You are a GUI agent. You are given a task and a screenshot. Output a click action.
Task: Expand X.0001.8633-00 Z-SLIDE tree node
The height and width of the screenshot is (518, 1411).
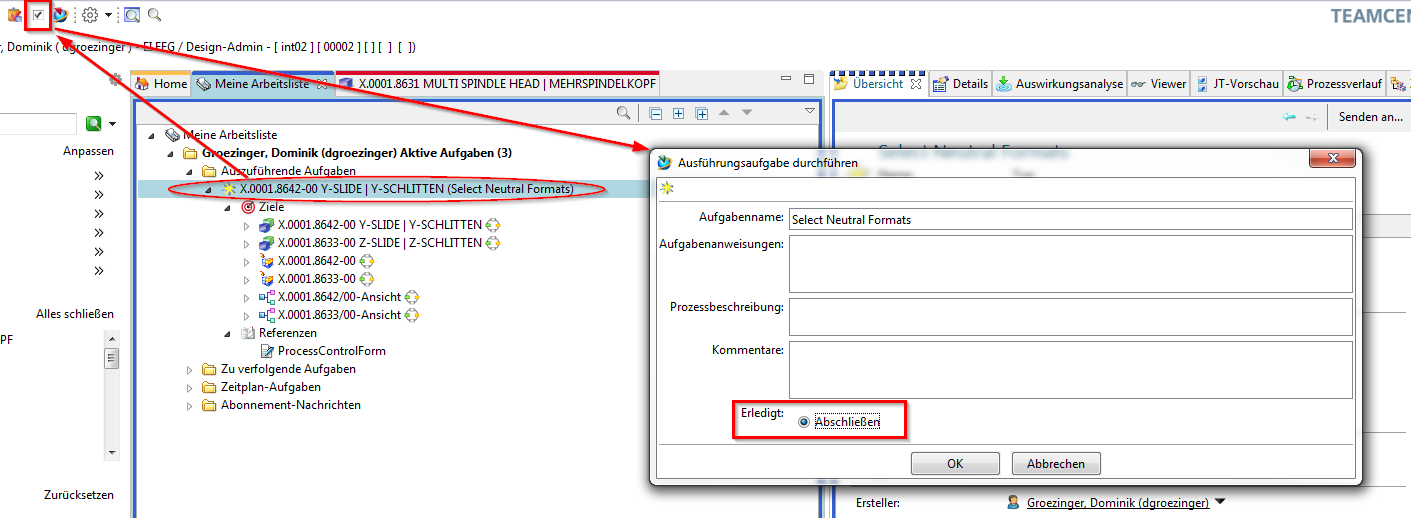pyautogui.click(x=247, y=243)
